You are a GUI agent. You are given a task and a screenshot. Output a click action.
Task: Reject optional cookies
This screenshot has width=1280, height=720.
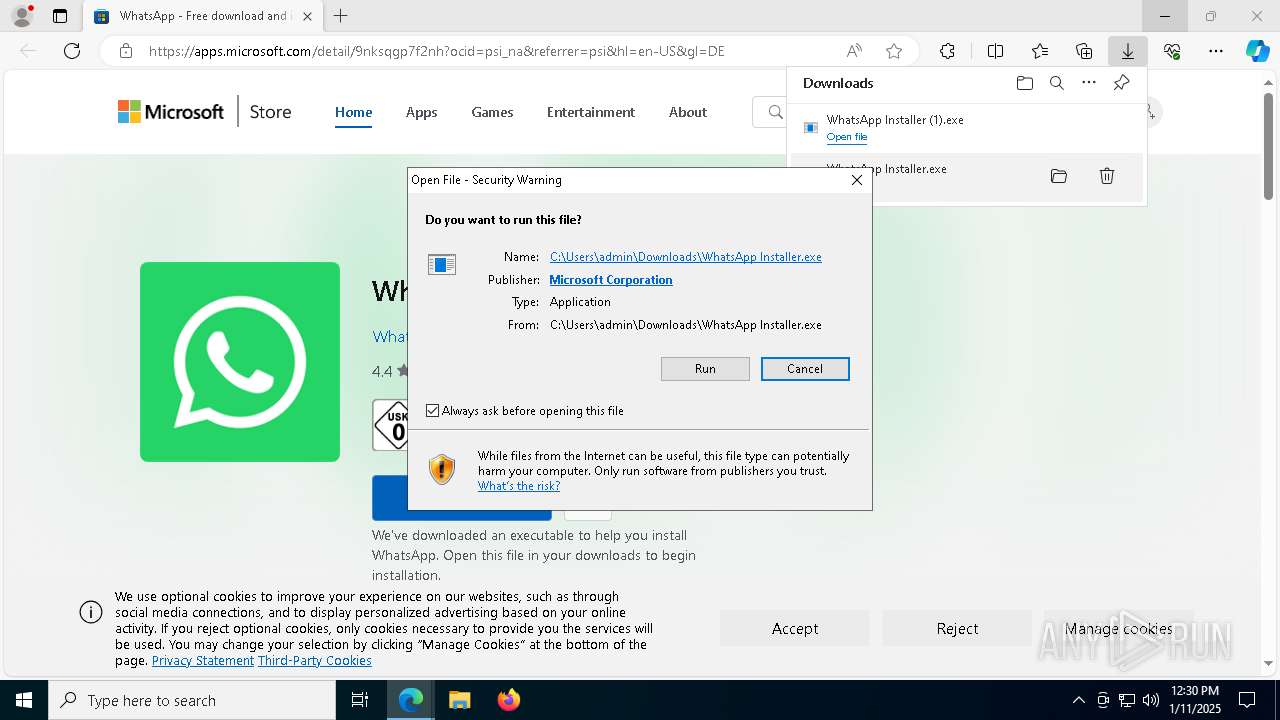pos(957,628)
